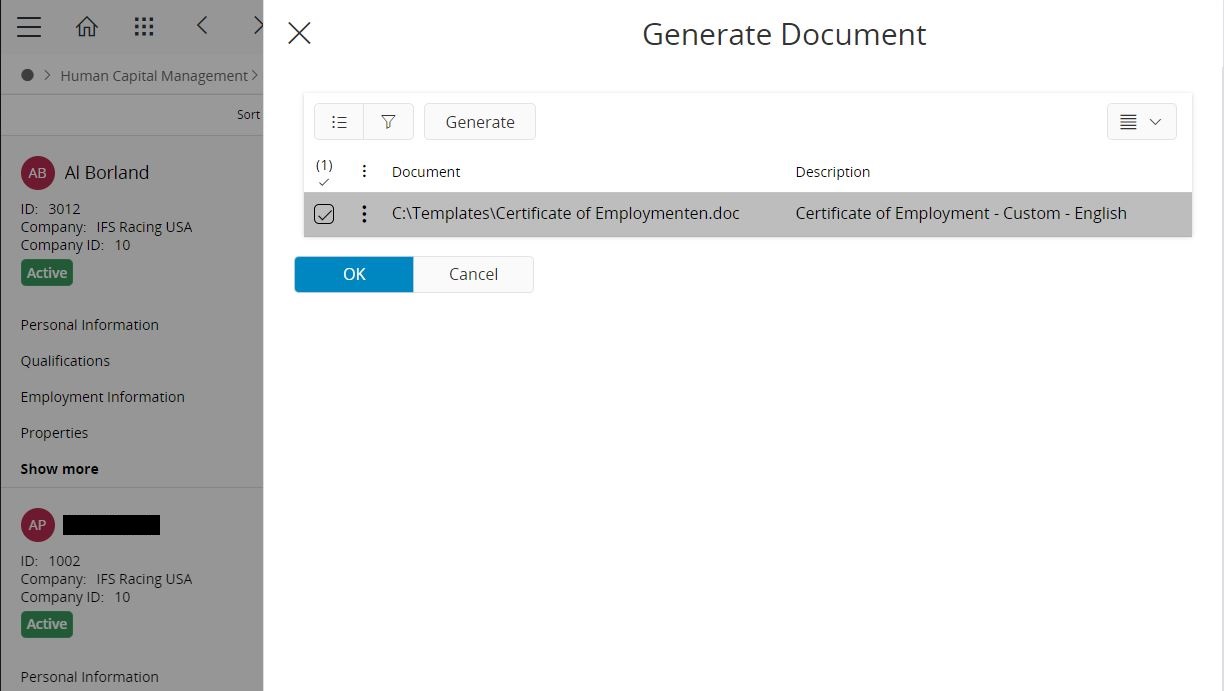This screenshot has height=691, width=1224.
Task: Select Human Capital Management breadcrumb
Action: tap(154, 76)
